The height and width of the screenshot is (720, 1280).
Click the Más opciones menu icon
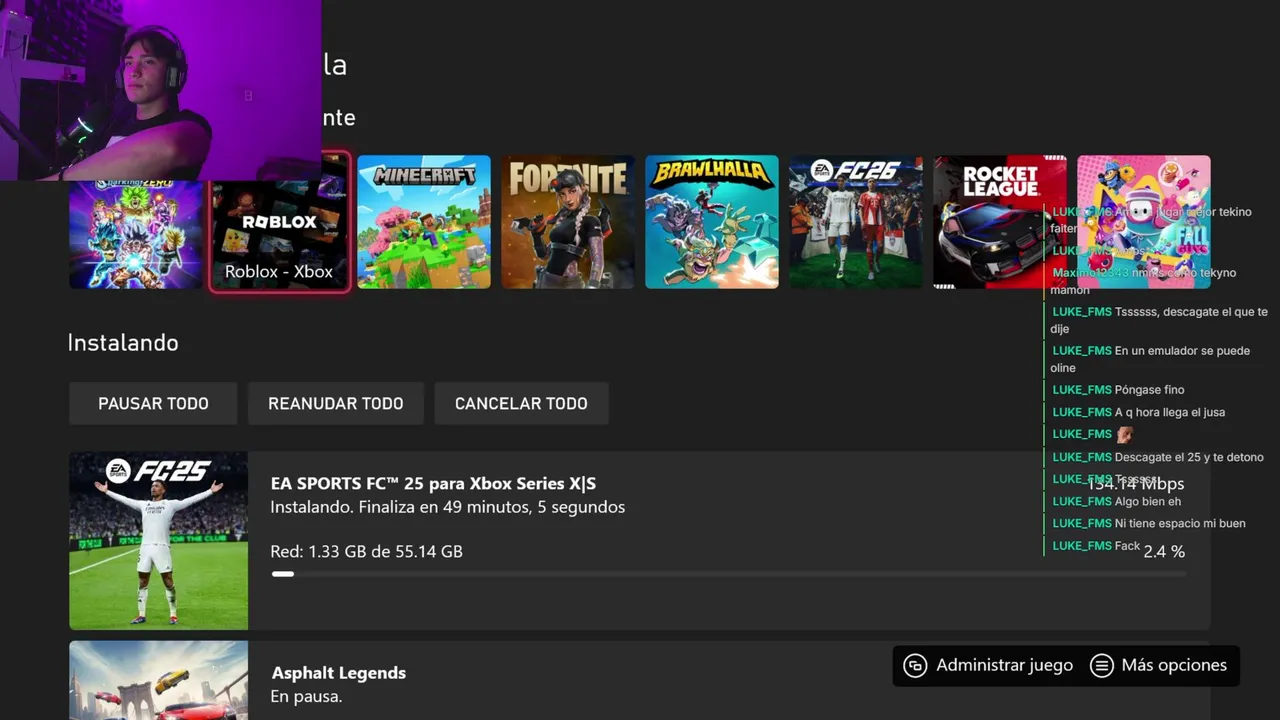(1101, 666)
